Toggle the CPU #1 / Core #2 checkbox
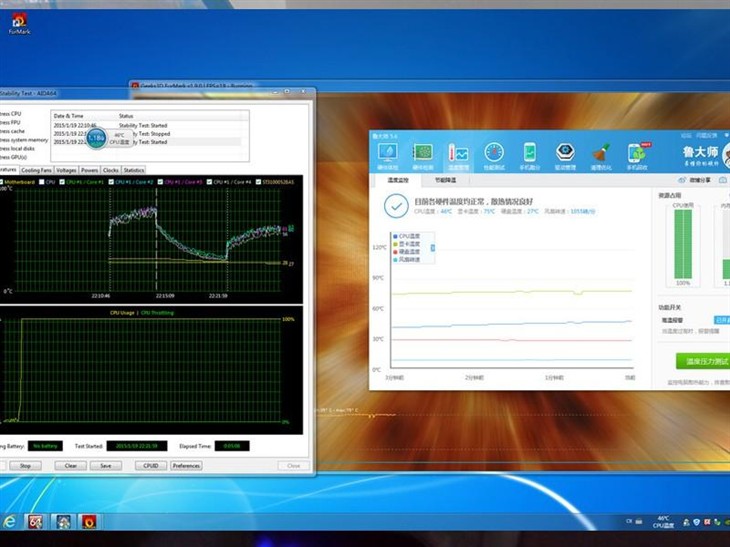Screen dimensions: 730x547 pos(111,182)
